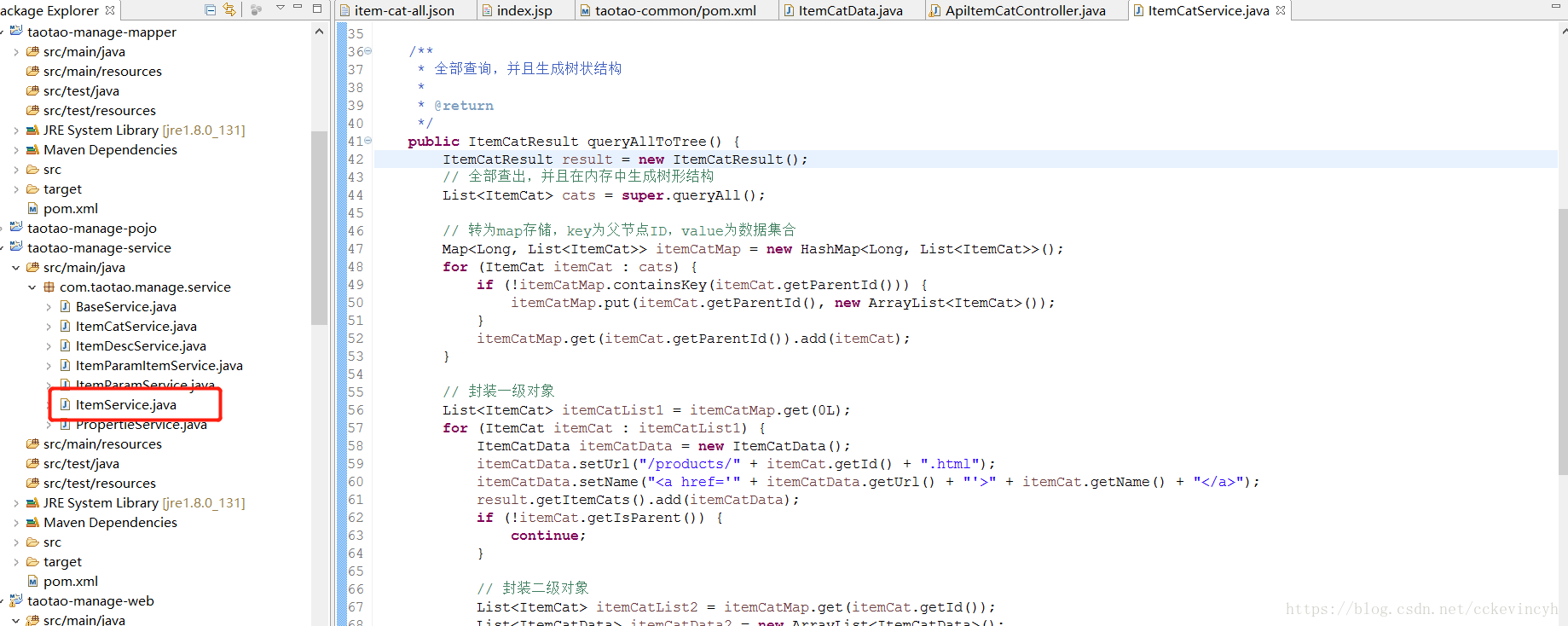Maximize the Package Explorer panel
Viewport: 1568px width, 626px height.
317,8
